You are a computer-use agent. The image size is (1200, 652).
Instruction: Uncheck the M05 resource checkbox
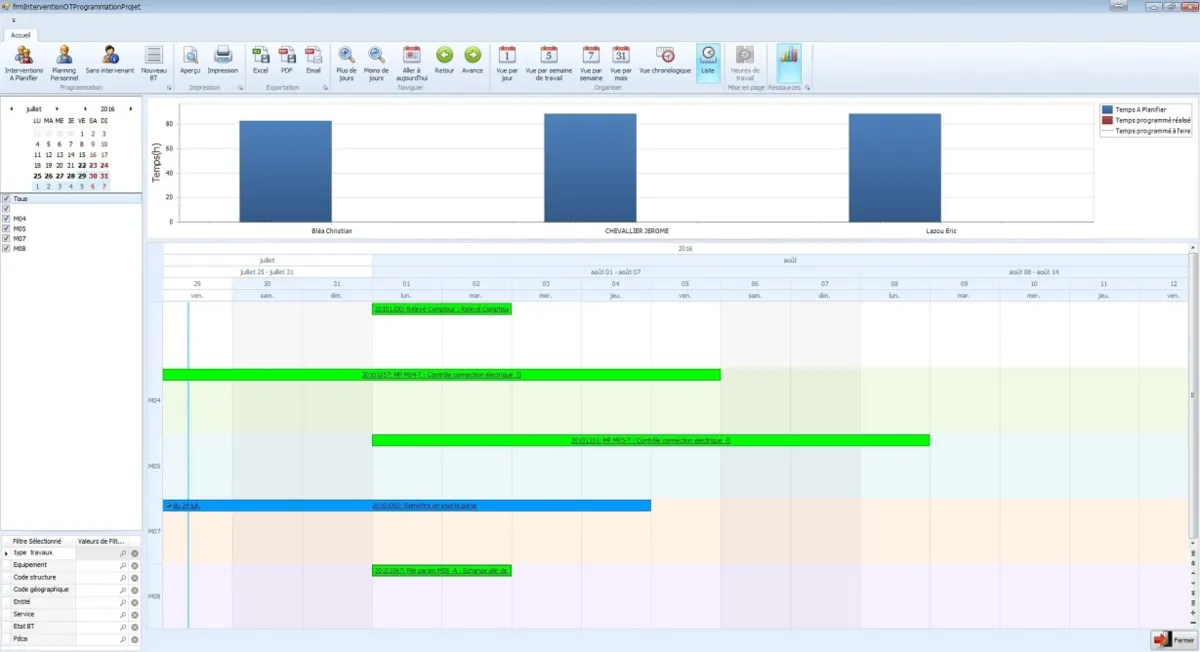tap(6, 228)
